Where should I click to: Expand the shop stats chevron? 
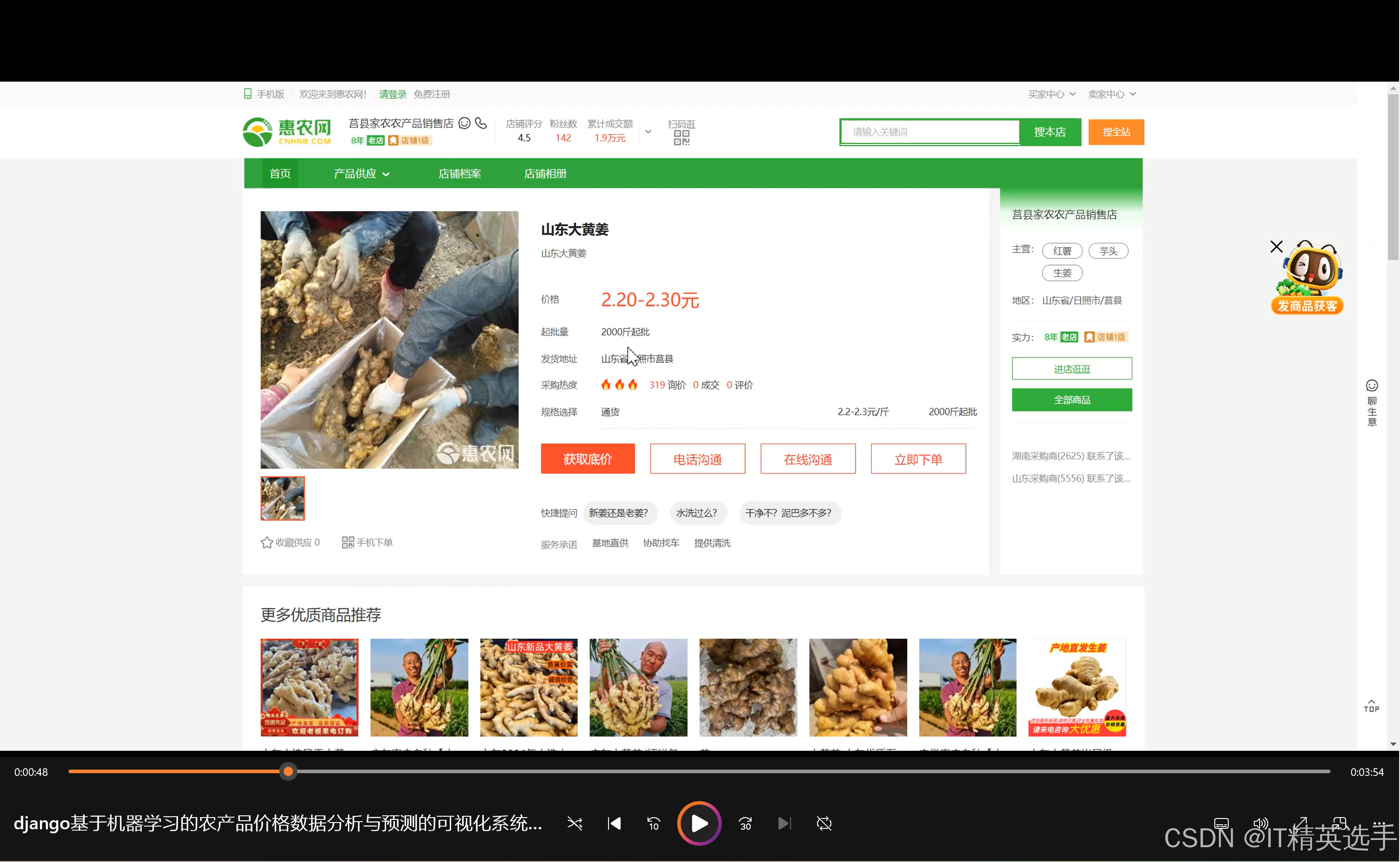tap(648, 132)
